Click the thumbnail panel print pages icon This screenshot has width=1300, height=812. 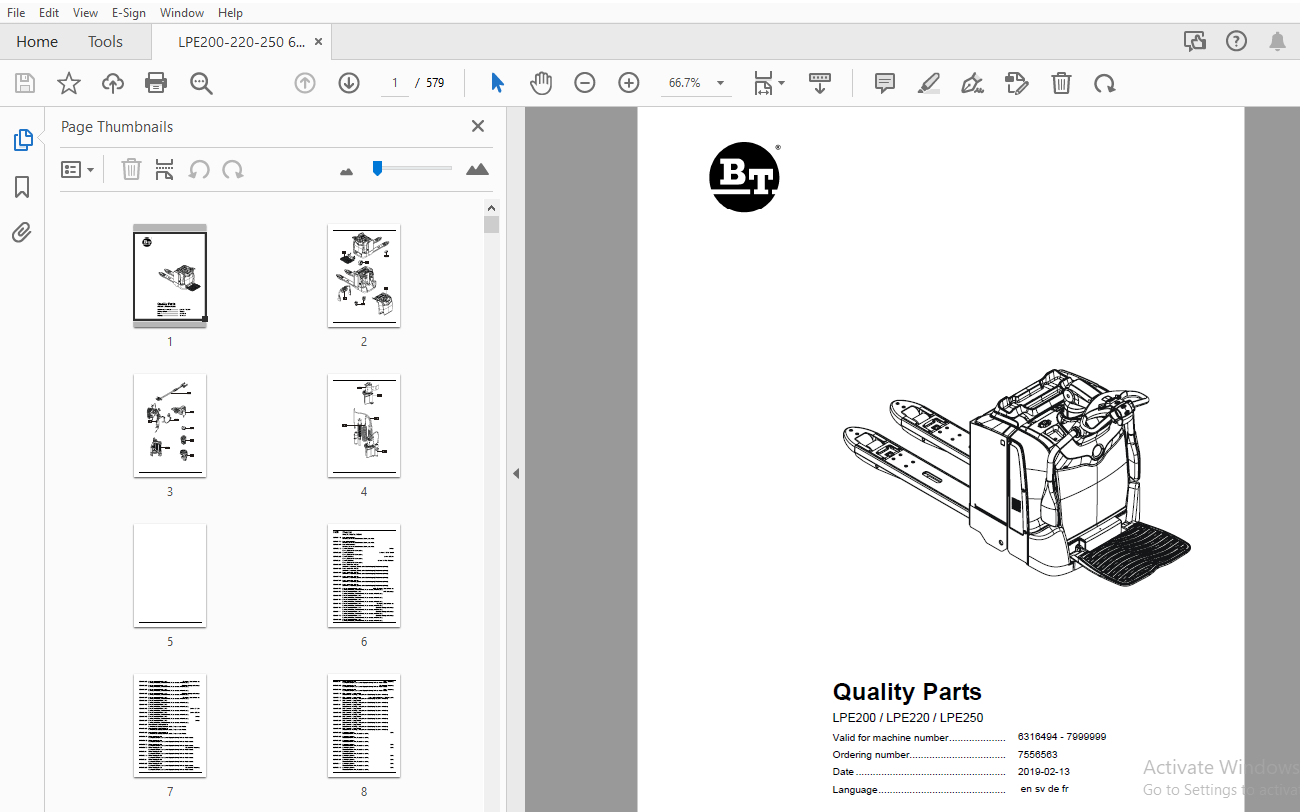click(165, 169)
